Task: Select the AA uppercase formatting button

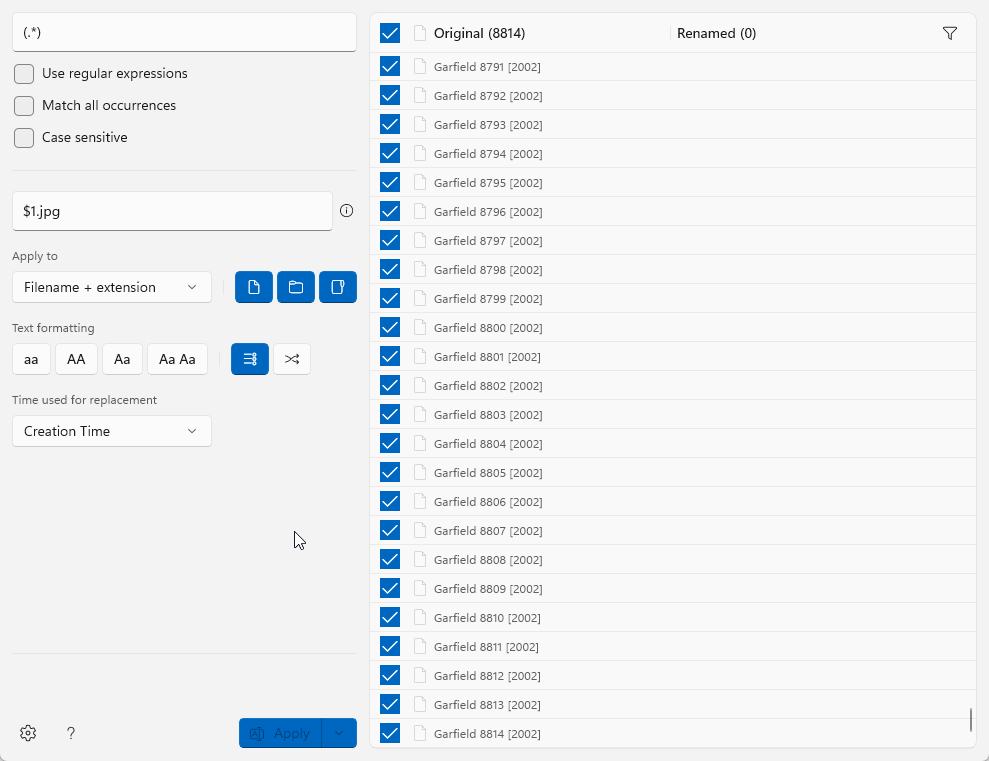Action: pyautogui.click(x=76, y=359)
